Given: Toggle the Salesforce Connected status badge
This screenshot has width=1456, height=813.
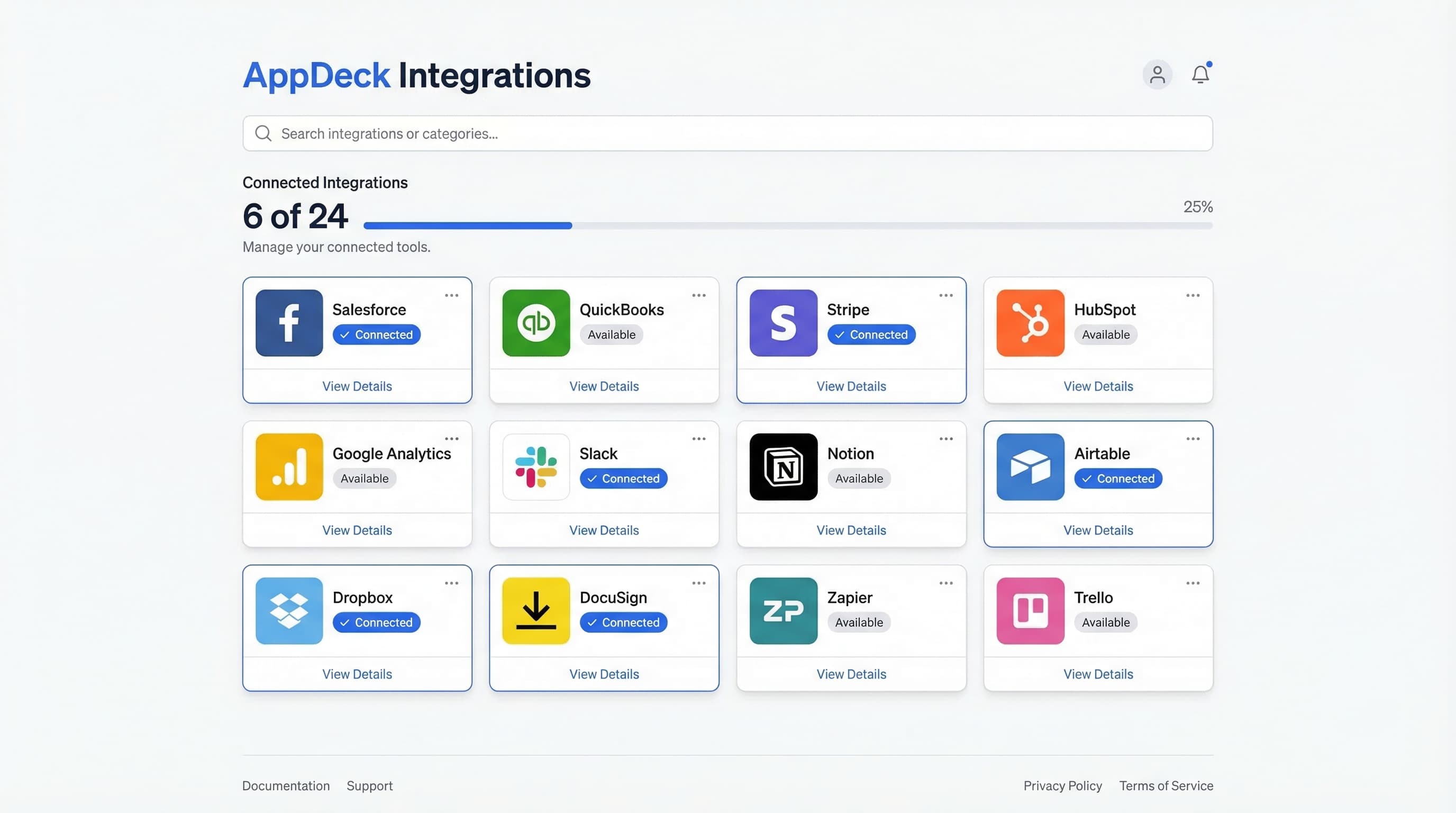Looking at the screenshot, I should click(x=377, y=335).
